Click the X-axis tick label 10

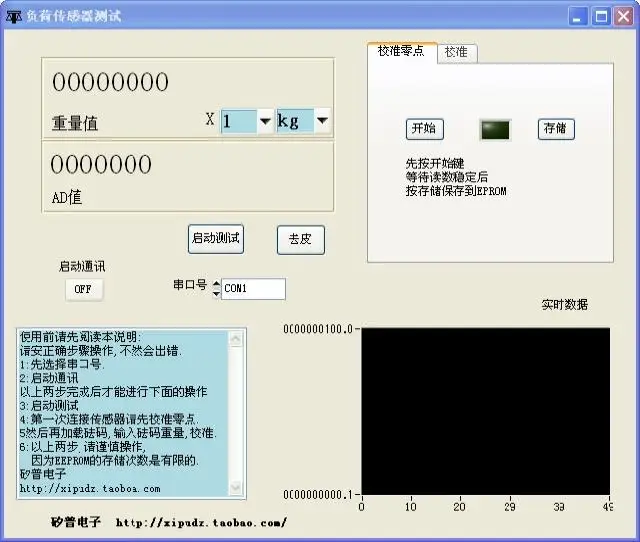click(x=411, y=507)
